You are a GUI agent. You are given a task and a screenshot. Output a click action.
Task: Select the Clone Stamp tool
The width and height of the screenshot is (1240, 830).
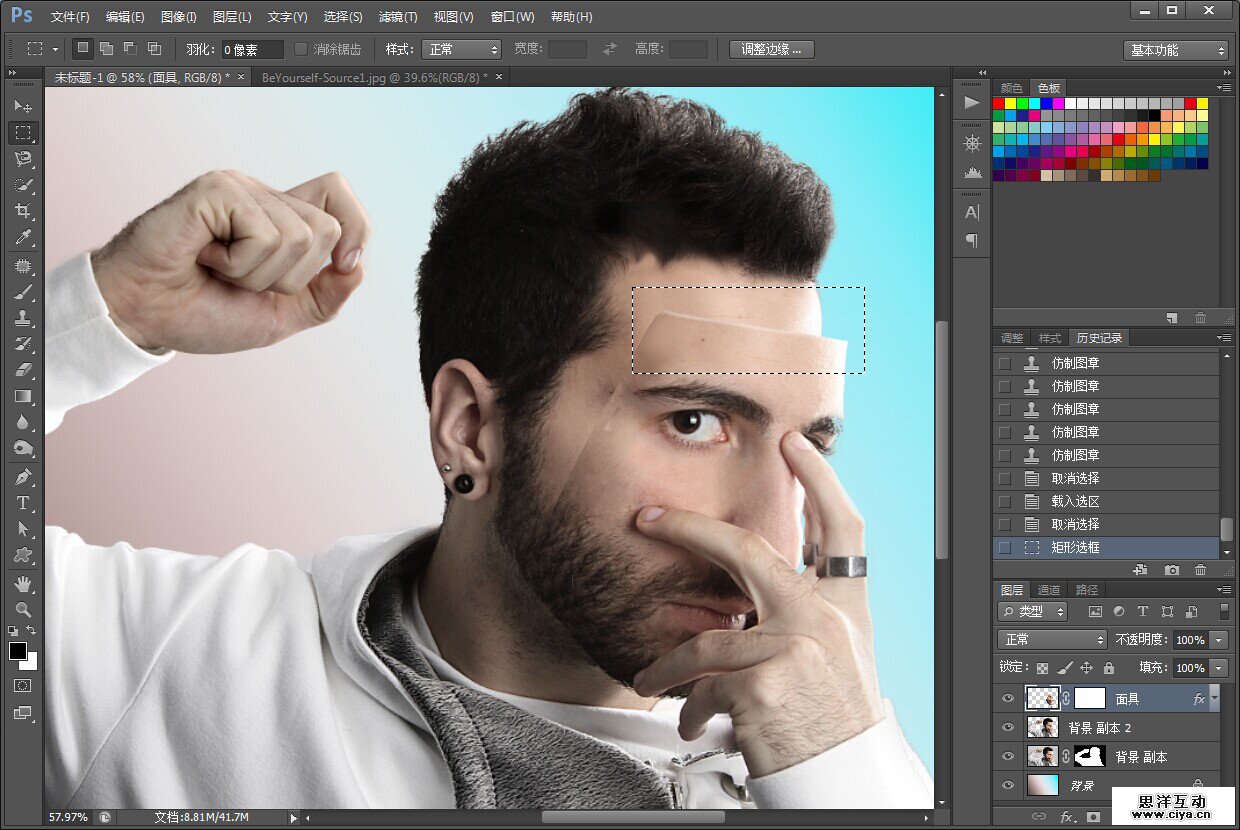pyautogui.click(x=23, y=318)
